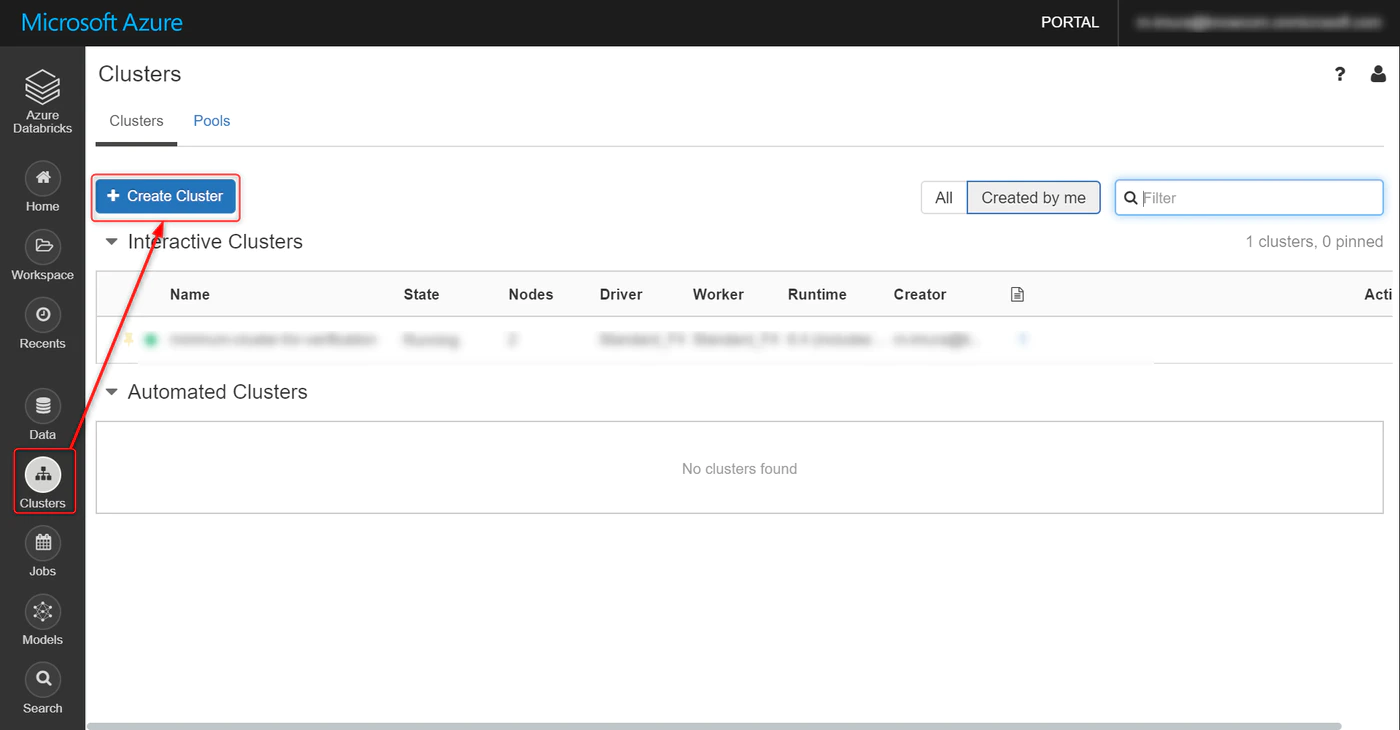Open the help question mark
This screenshot has height=730, width=1400.
1340,74
